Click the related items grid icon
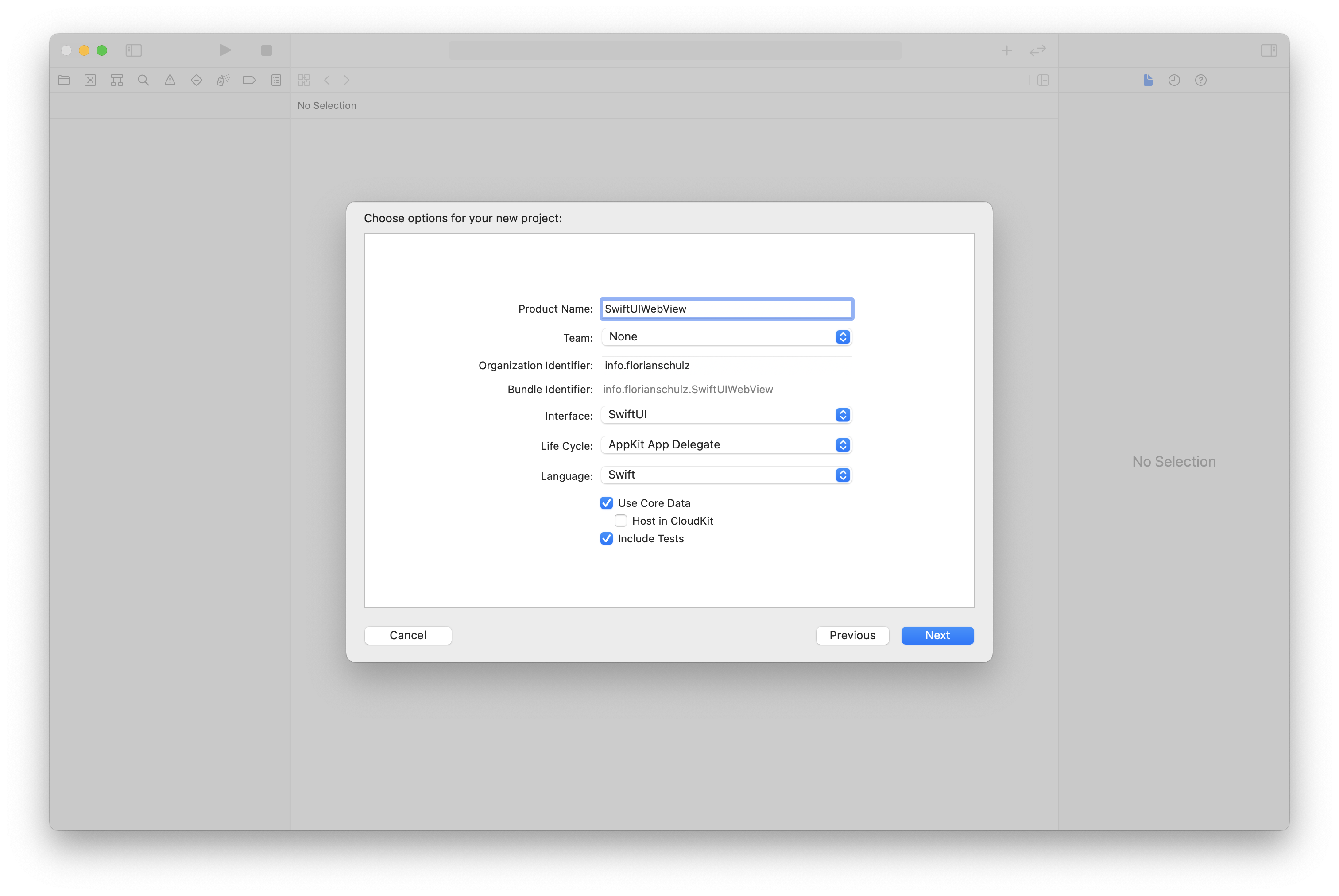The image size is (1339, 896). (303, 80)
